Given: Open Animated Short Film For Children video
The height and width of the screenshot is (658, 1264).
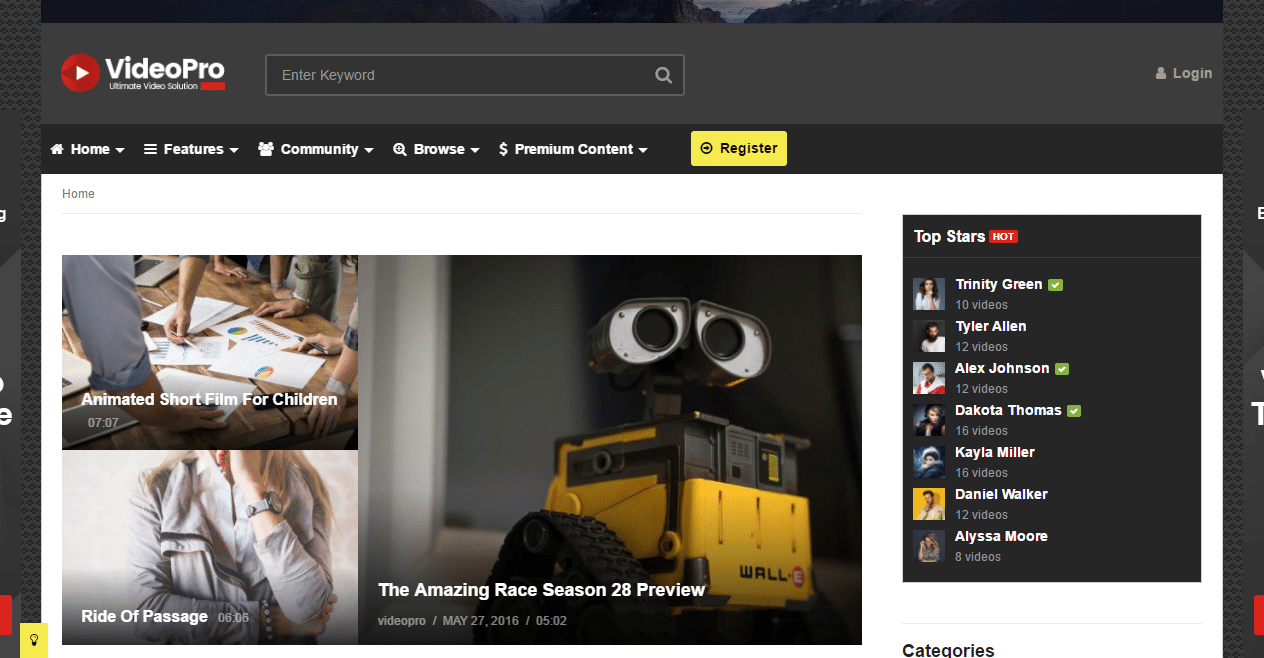Looking at the screenshot, I should [x=209, y=399].
